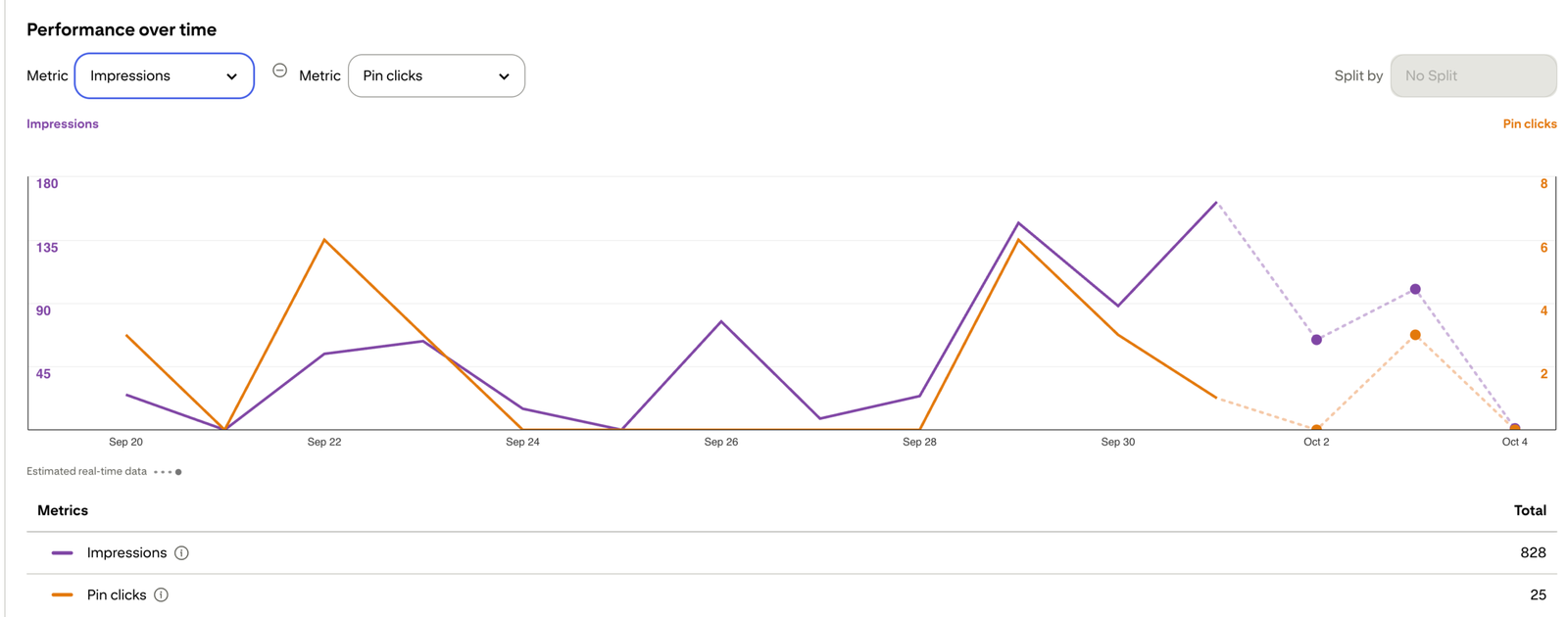Image resolution: width=1568 pixels, height=617 pixels.
Task: Click the purple Oct 2 impressions data point
Action: tap(1316, 340)
